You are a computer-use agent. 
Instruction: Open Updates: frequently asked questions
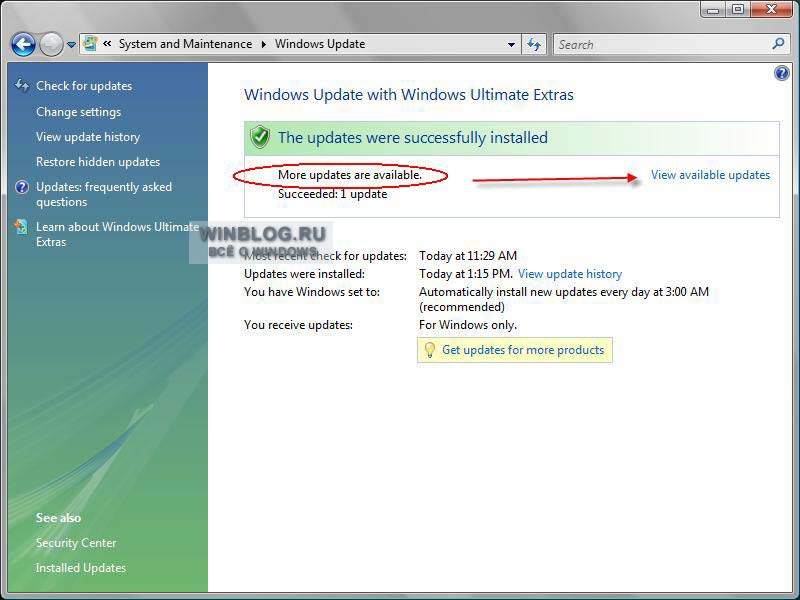click(x=104, y=194)
